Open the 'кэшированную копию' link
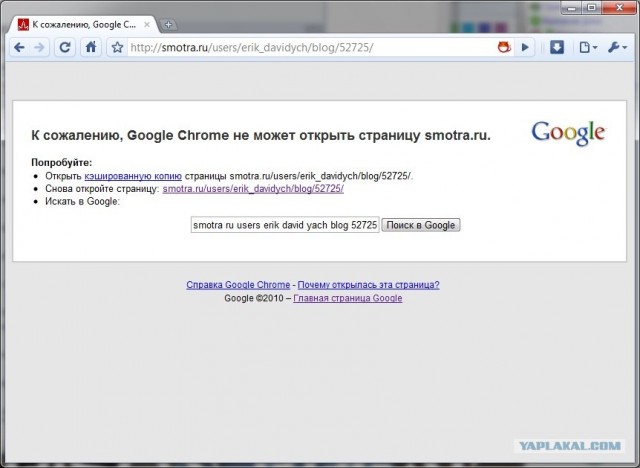This screenshot has width=640, height=468. click(x=133, y=176)
